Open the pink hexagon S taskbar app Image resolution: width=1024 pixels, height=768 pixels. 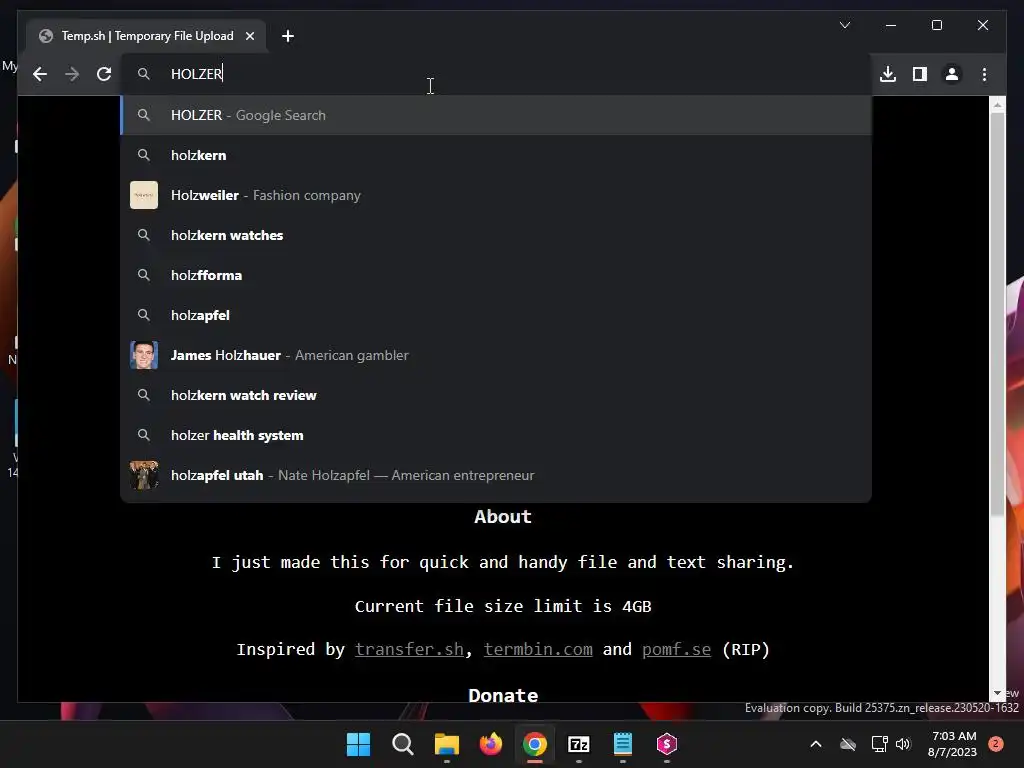tap(667, 744)
